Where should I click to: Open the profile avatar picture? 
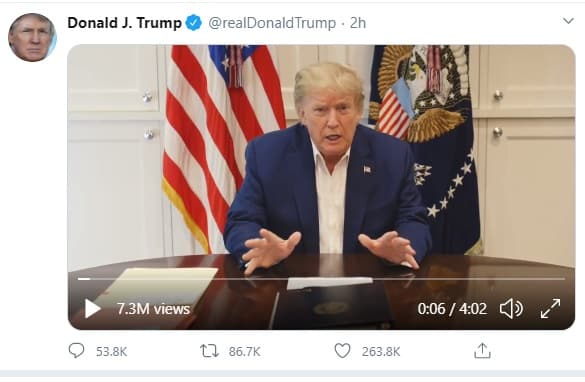click(32, 37)
